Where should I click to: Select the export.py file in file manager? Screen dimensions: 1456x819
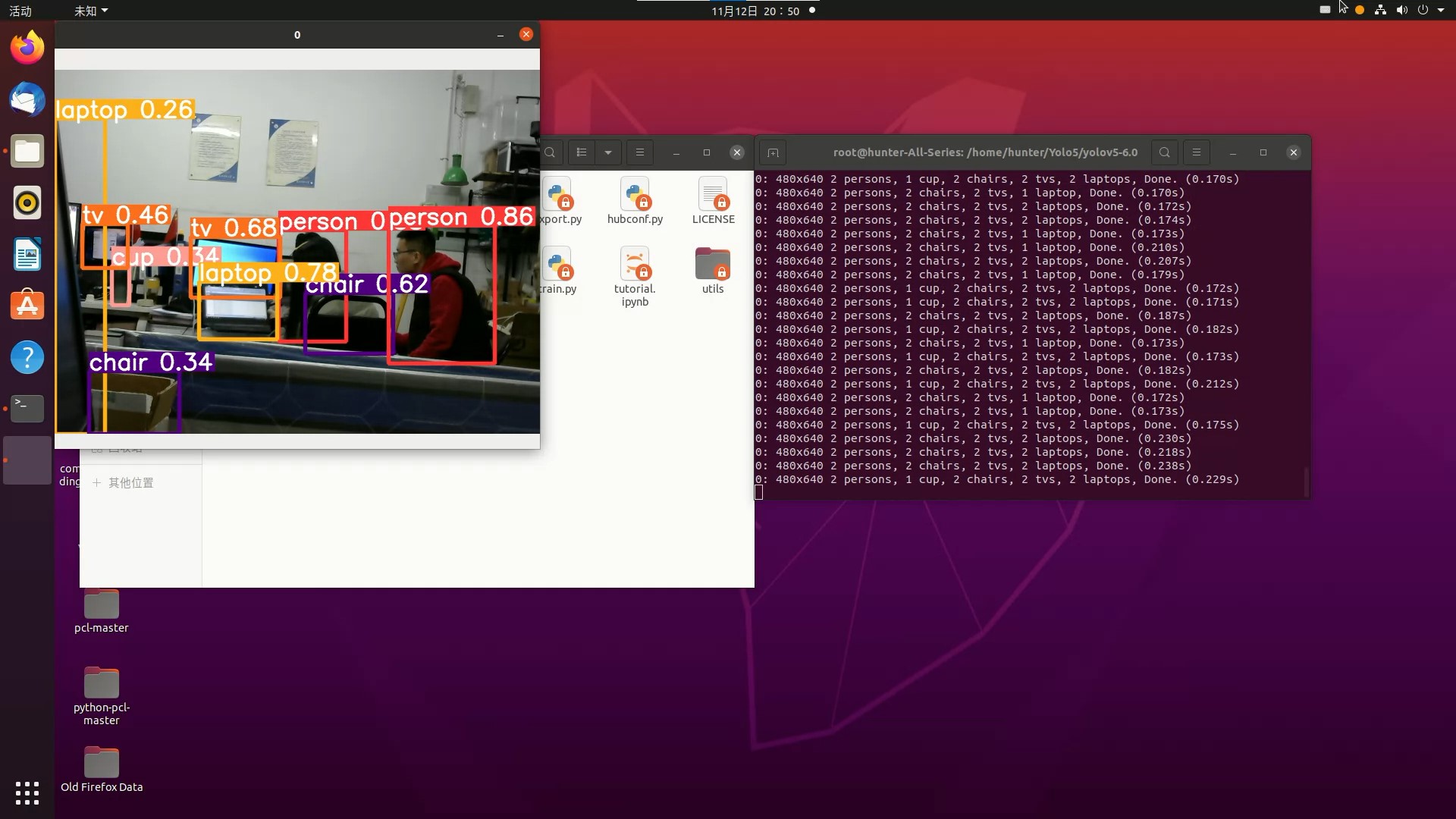(560, 201)
